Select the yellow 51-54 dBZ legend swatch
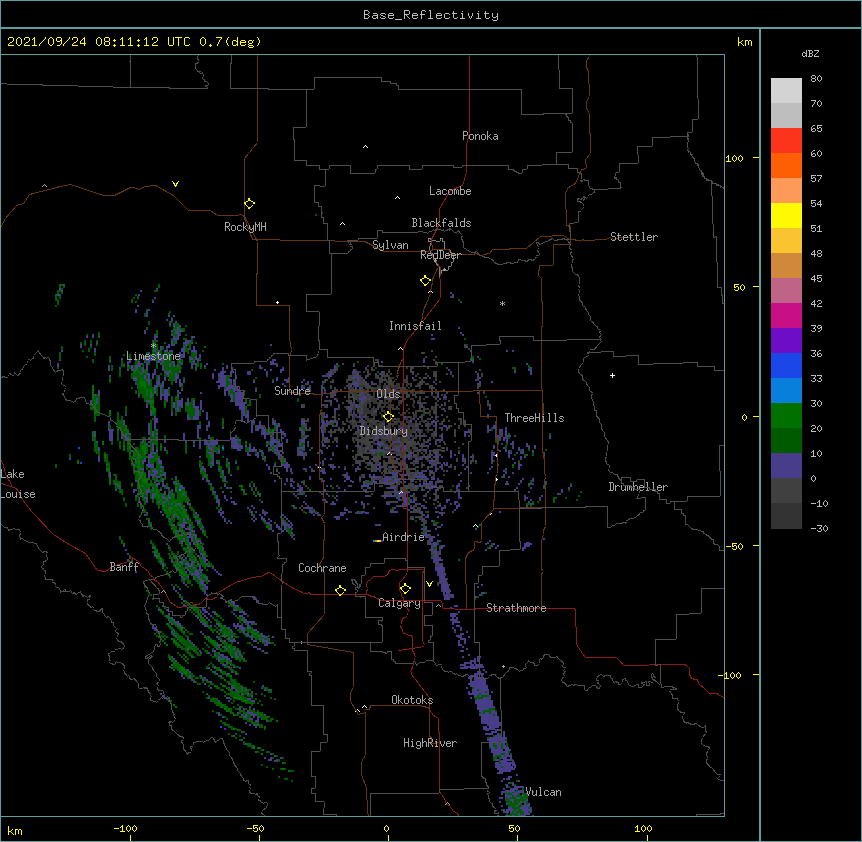Screen dimensions: 862x842 click(786, 215)
